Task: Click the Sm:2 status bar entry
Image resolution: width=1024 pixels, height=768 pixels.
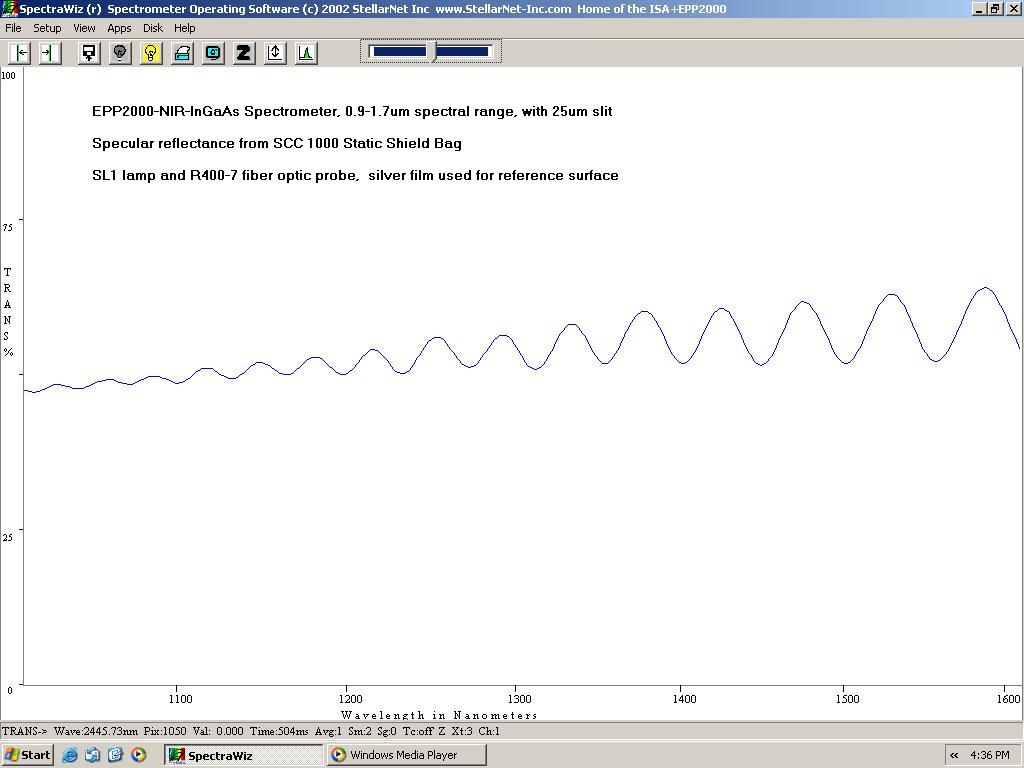Action: [359, 731]
